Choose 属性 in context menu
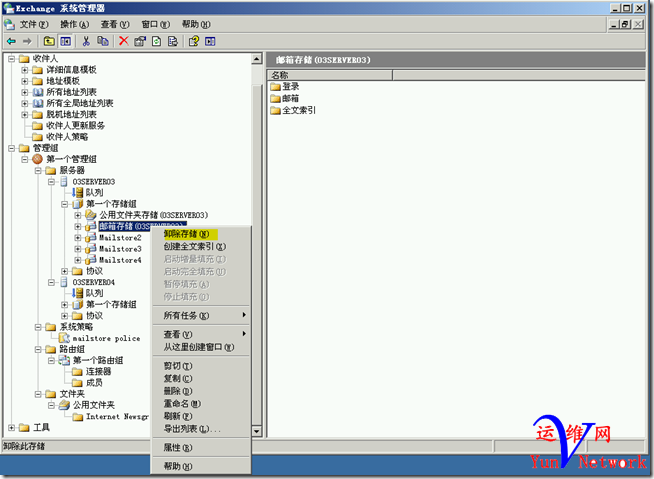 (x=201, y=448)
